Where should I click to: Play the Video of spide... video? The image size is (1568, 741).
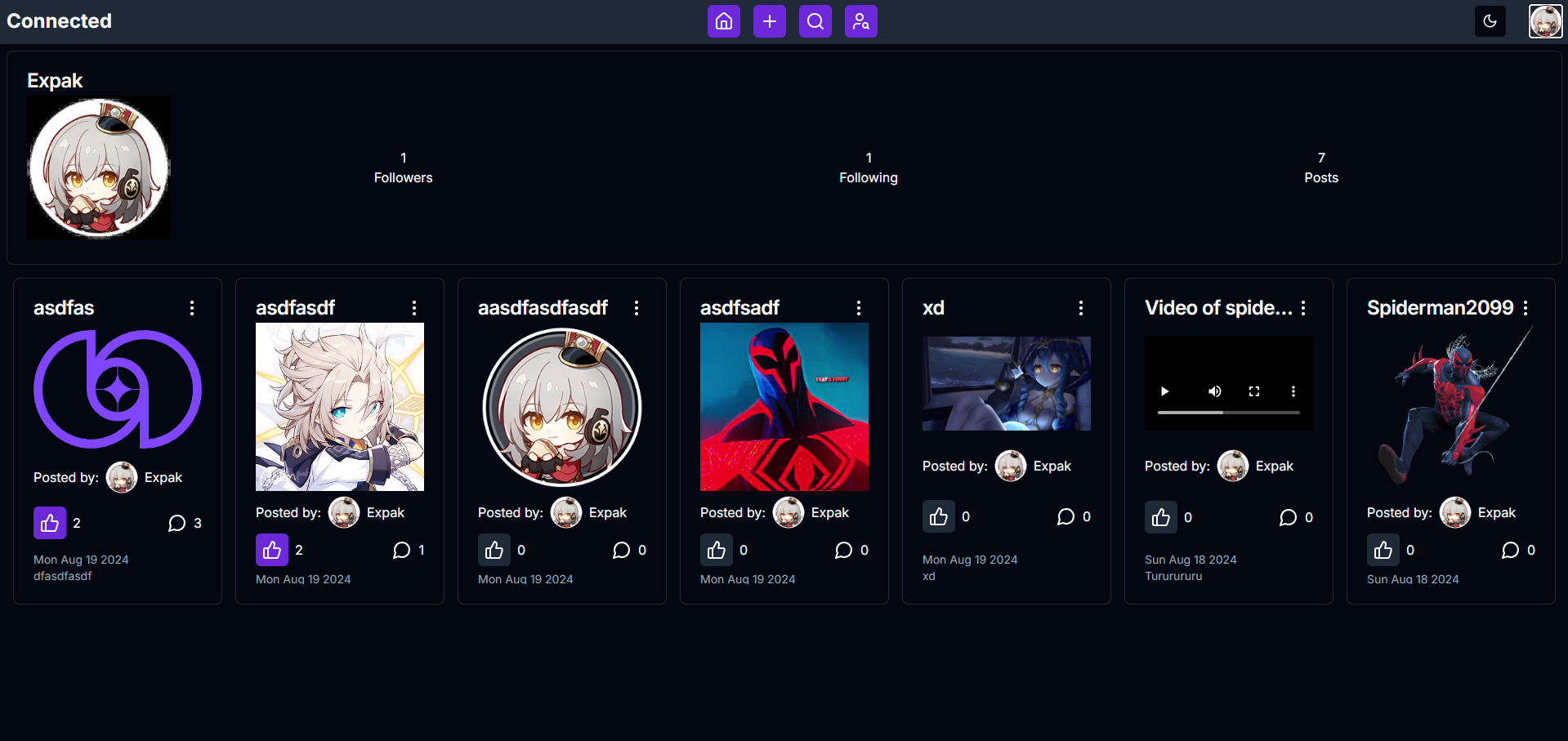(1164, 391)
